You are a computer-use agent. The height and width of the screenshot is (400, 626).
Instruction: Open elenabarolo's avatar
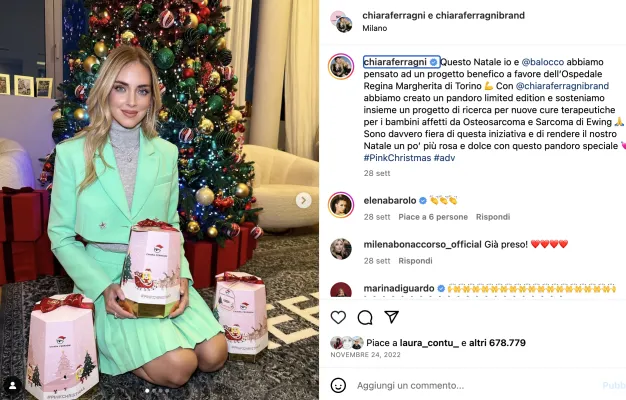pos(341,205)
